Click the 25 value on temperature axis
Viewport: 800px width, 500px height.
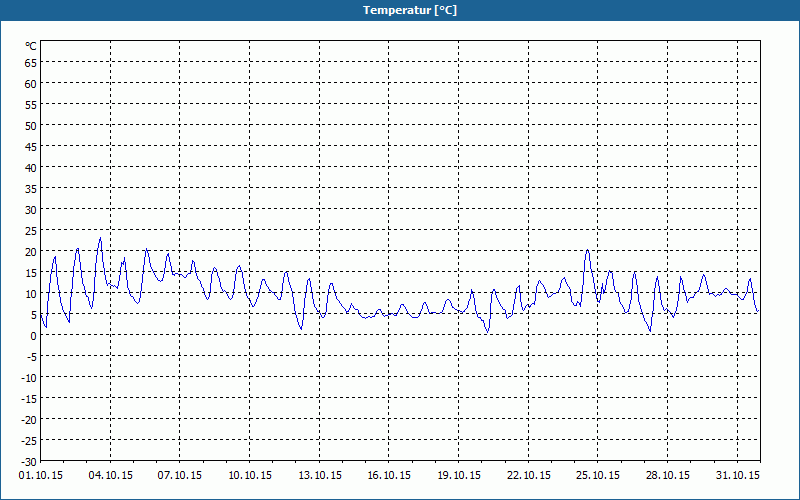coord(31,231)
